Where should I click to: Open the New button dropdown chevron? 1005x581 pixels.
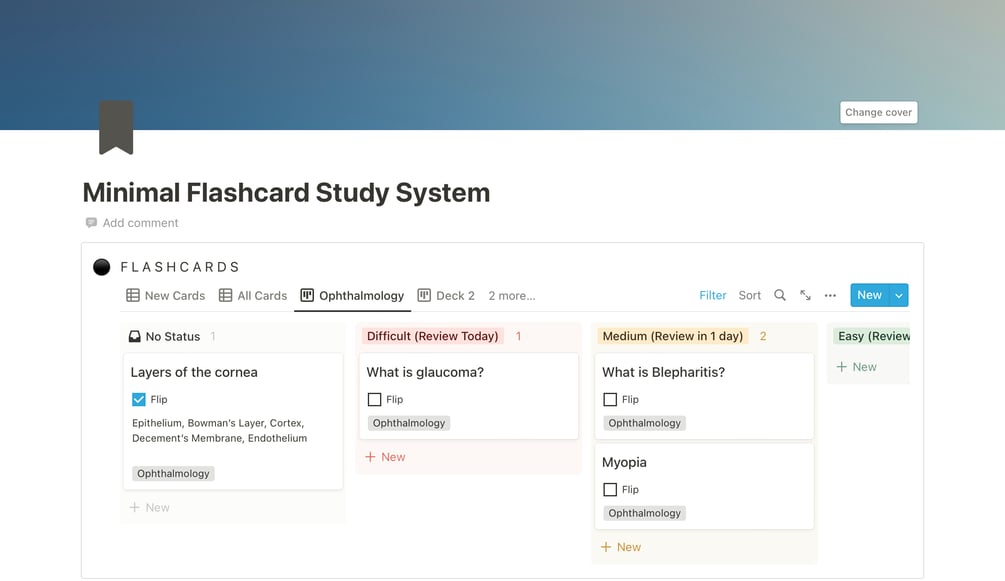[898, 295]
